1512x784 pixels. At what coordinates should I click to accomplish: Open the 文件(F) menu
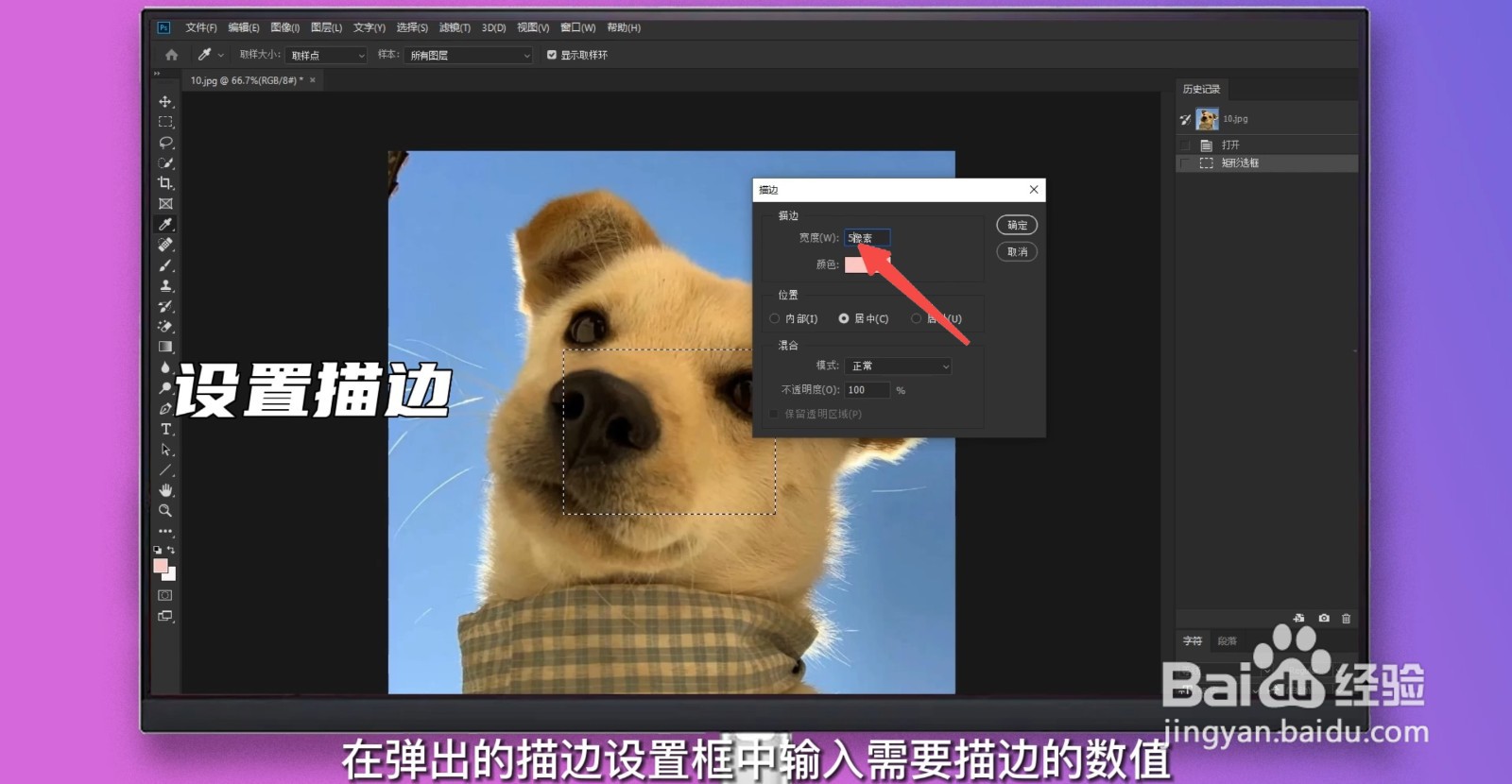pyautogui.click(x=201, y=28)
